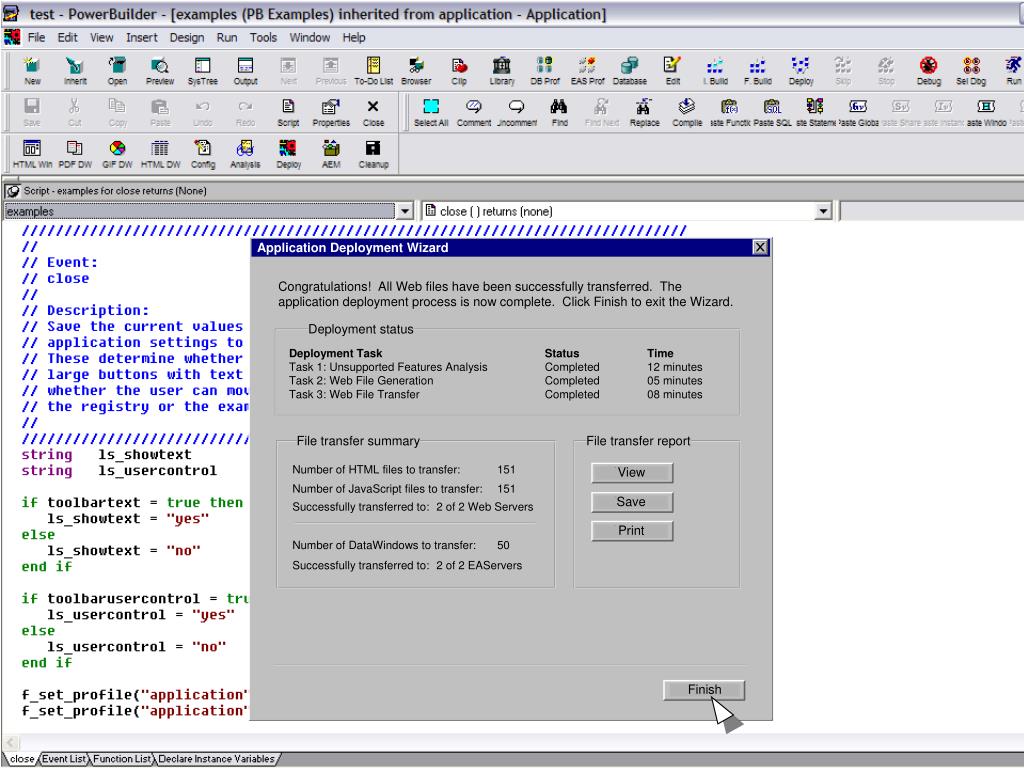Click the 'Task 2: Web File Generation' row
This screenshot has width=1024, height=768.
pos(496,381)
